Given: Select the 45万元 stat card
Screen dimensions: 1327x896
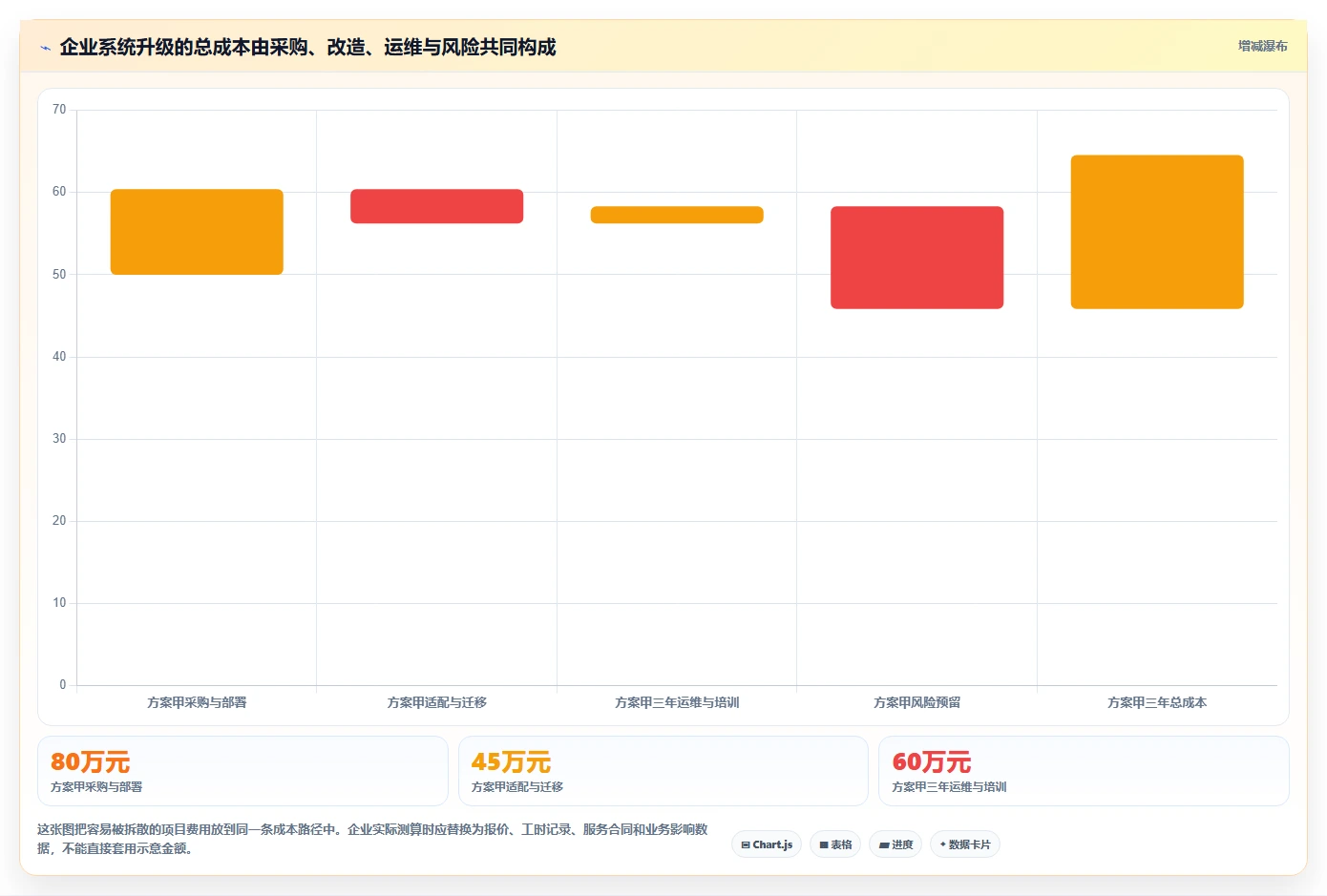Looking at the screenshot, I should 663,771.
